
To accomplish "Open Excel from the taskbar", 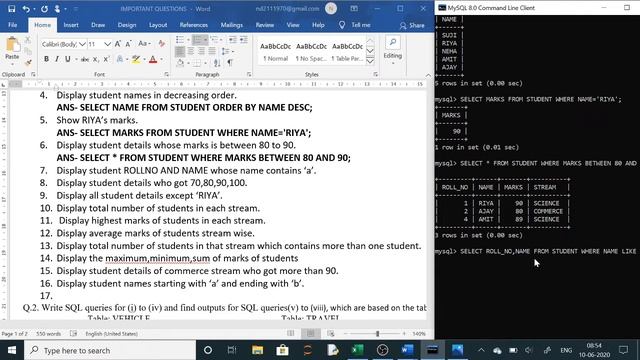I will click(x=358, y=350).
